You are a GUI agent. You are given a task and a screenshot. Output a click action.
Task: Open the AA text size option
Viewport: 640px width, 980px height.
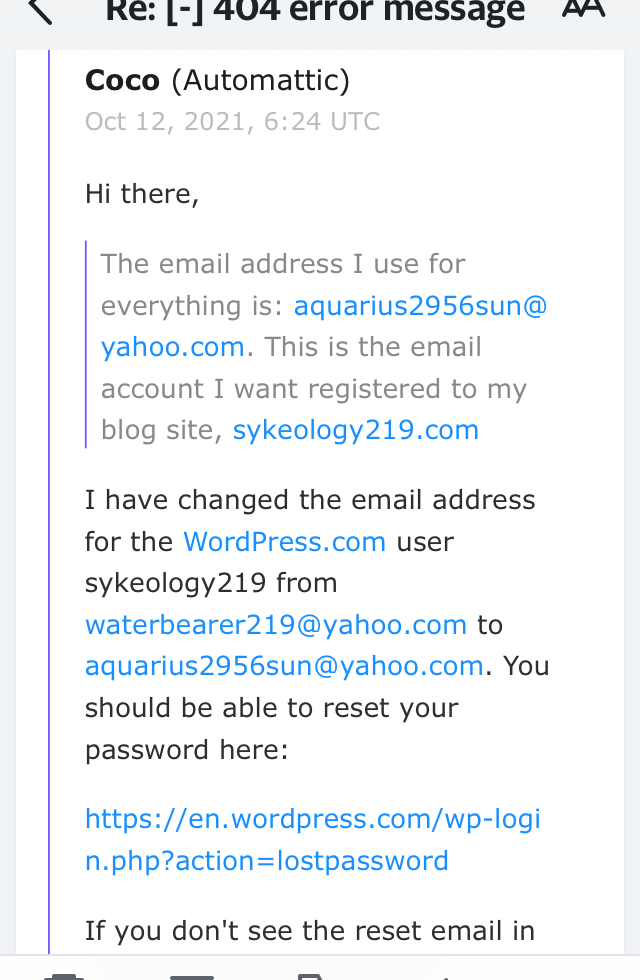coord(583,8)
